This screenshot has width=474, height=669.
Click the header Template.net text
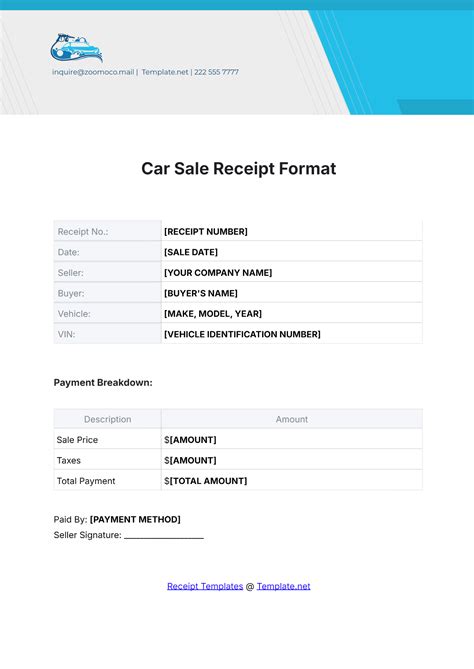click(x=165, y=72)
